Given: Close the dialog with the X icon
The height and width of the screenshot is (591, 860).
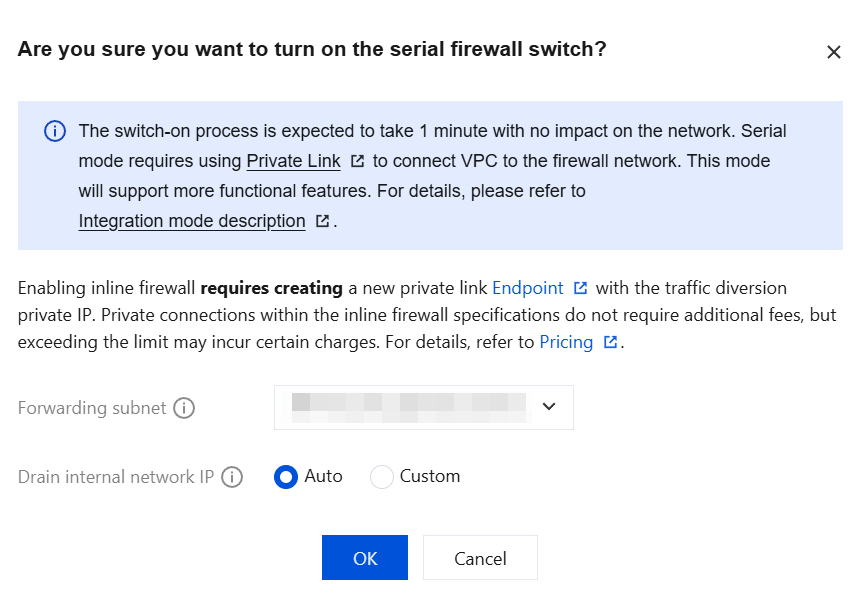Looking at the screenshot, I should (833, 52).
